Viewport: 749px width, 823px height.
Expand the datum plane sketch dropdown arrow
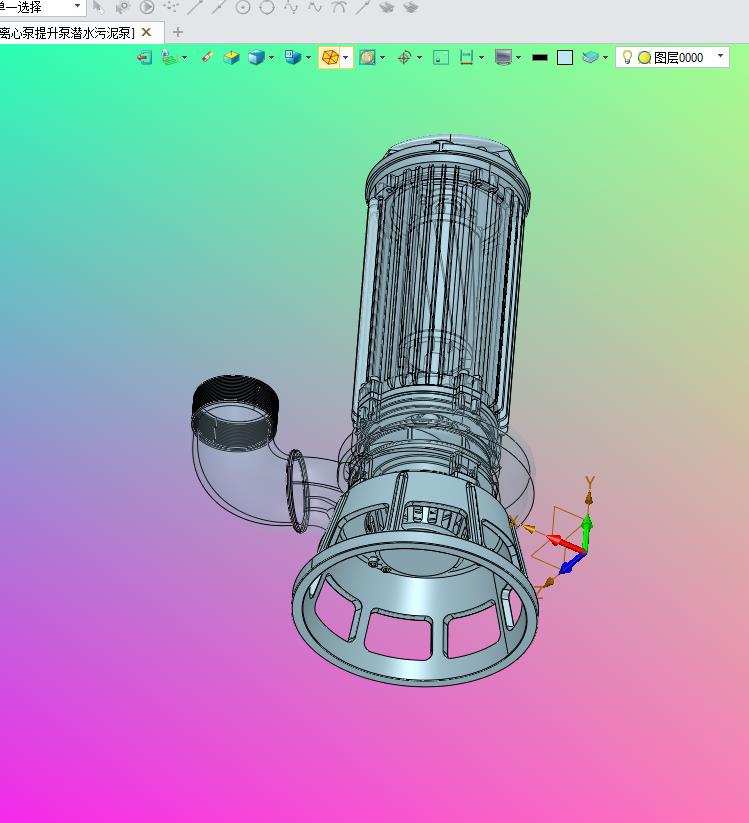[x=184, y=58]
